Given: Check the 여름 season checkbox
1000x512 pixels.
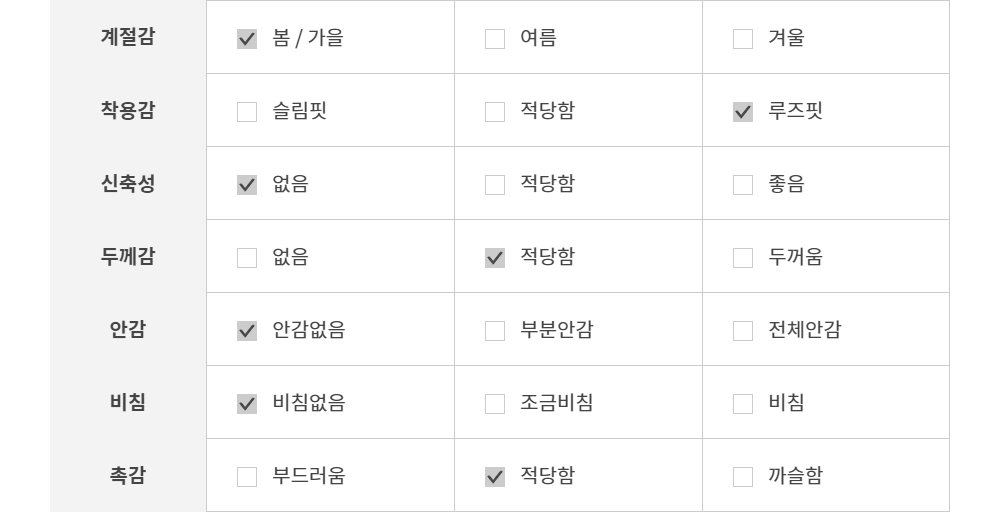Looking at the screenshot, I should [x=495, y=39].
